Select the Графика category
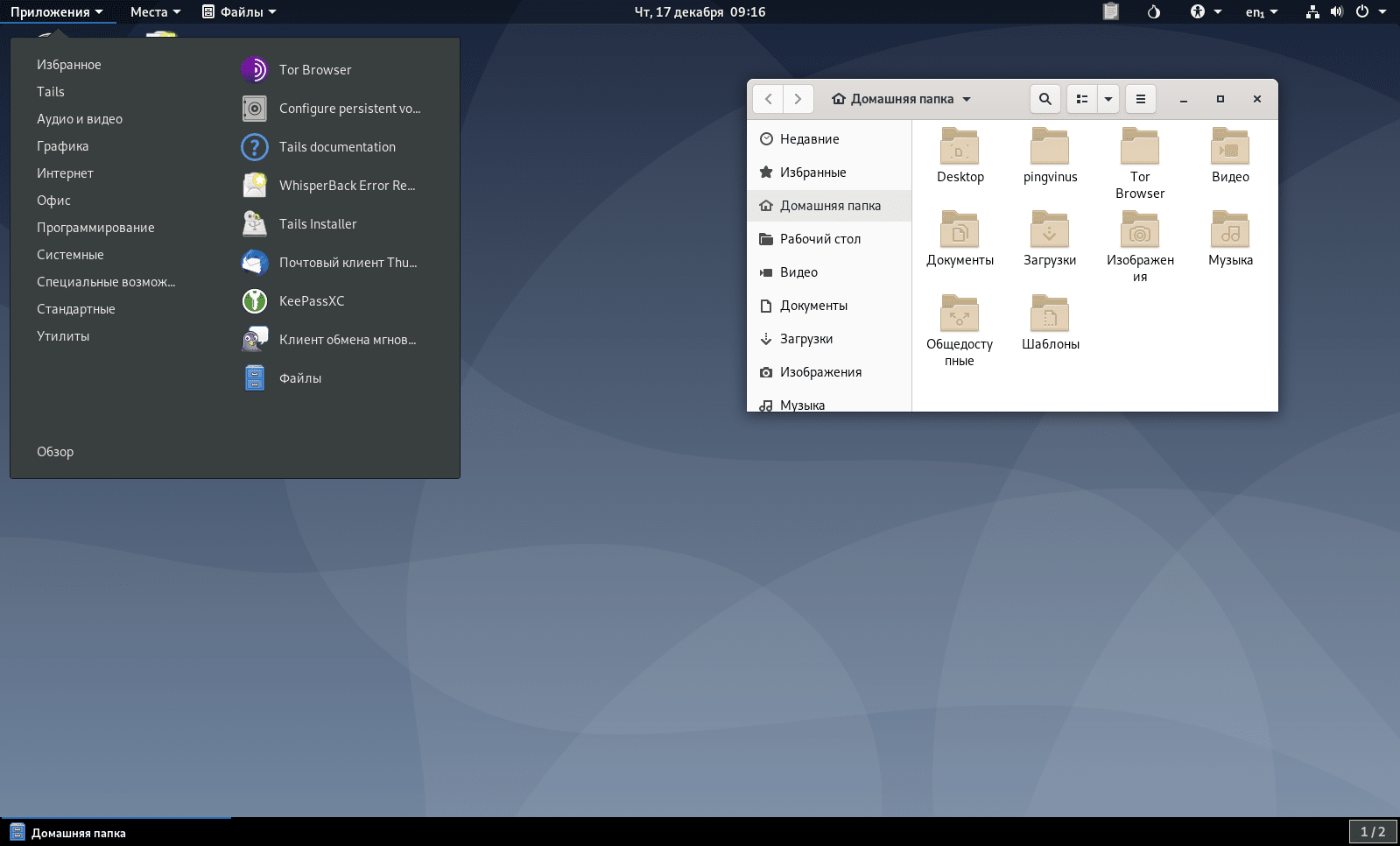The width and height of the screenshot is (1400, 846). (63, 146)
